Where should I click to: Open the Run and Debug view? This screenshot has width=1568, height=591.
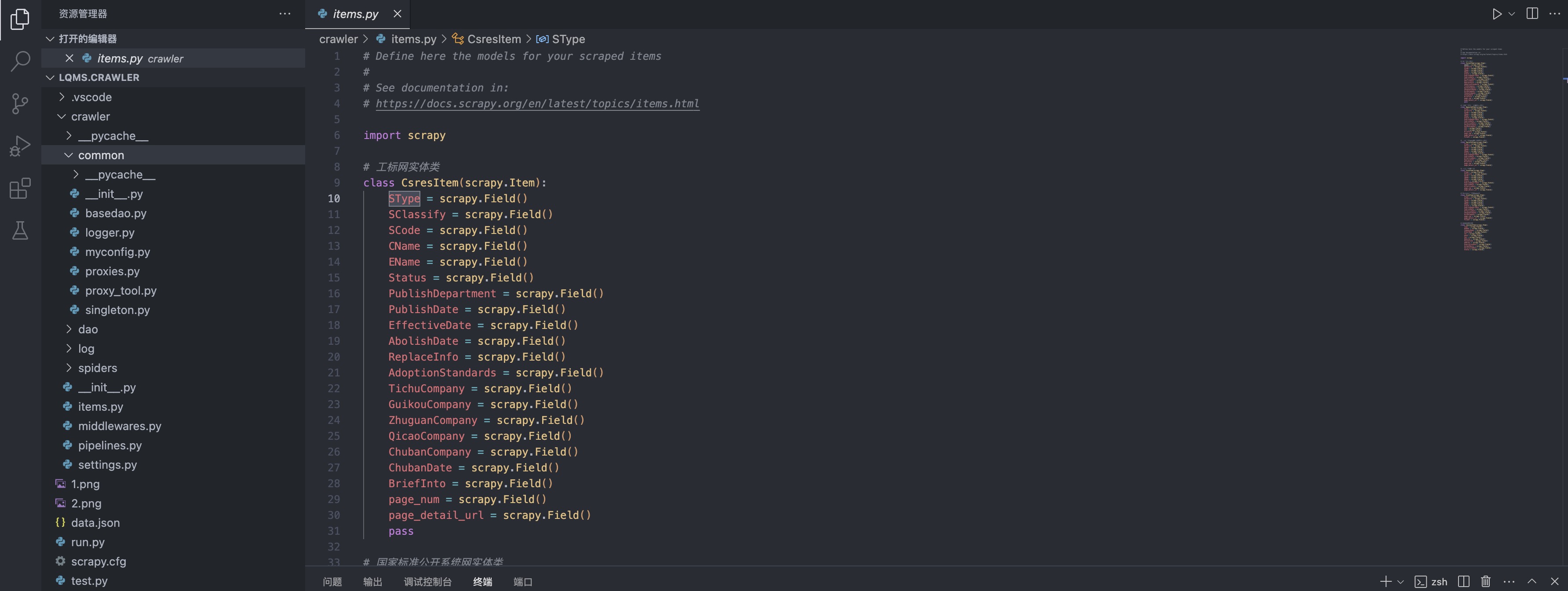pyautogui.click(x=20, y=146)
